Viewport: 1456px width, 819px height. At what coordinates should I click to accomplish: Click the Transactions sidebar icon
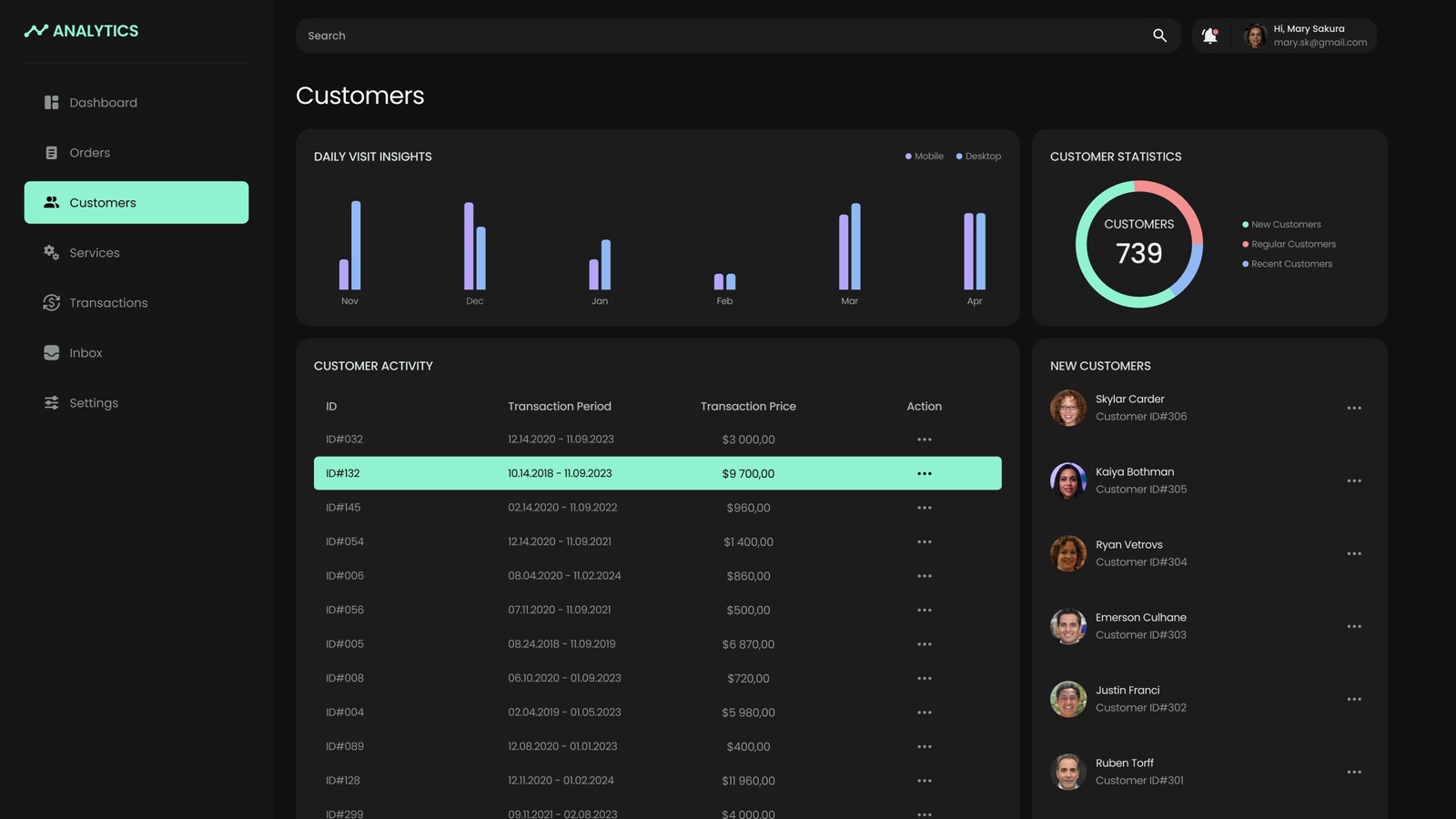[x=52, y=303]
